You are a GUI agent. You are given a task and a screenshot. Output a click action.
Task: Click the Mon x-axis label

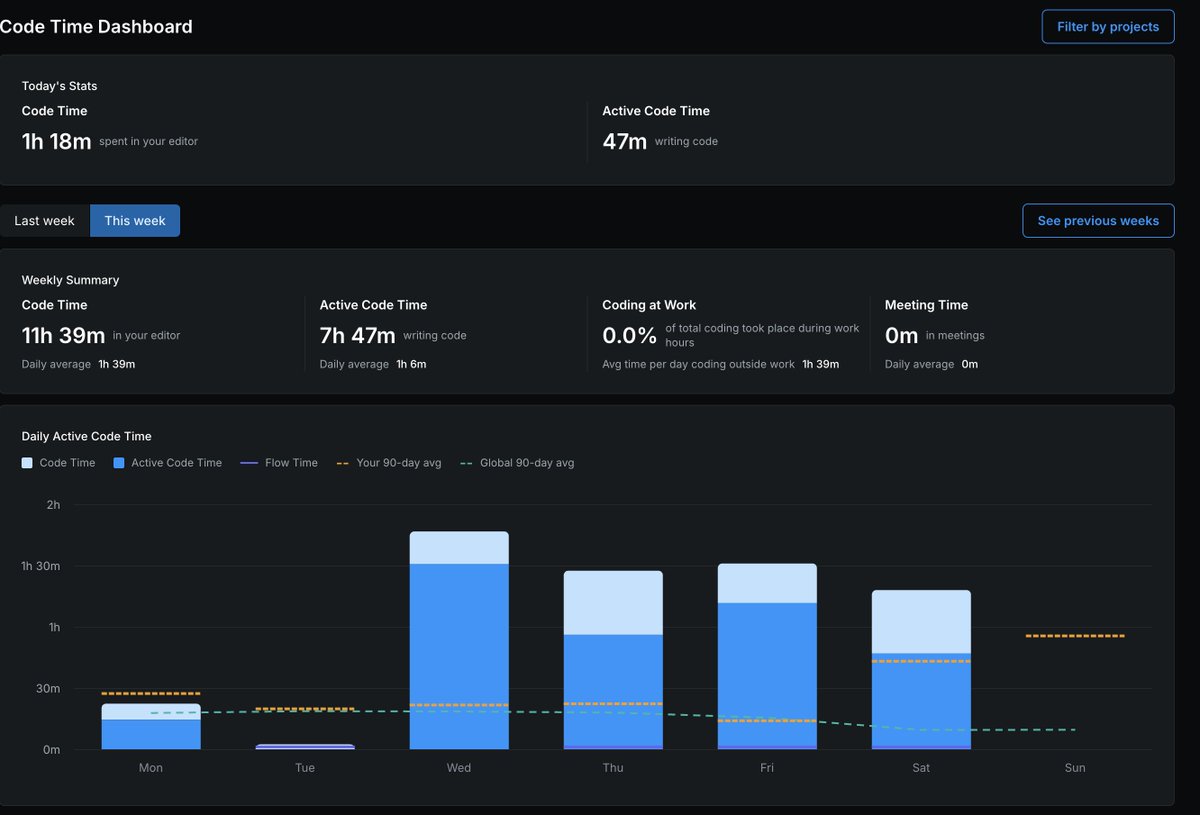(151, 768)
